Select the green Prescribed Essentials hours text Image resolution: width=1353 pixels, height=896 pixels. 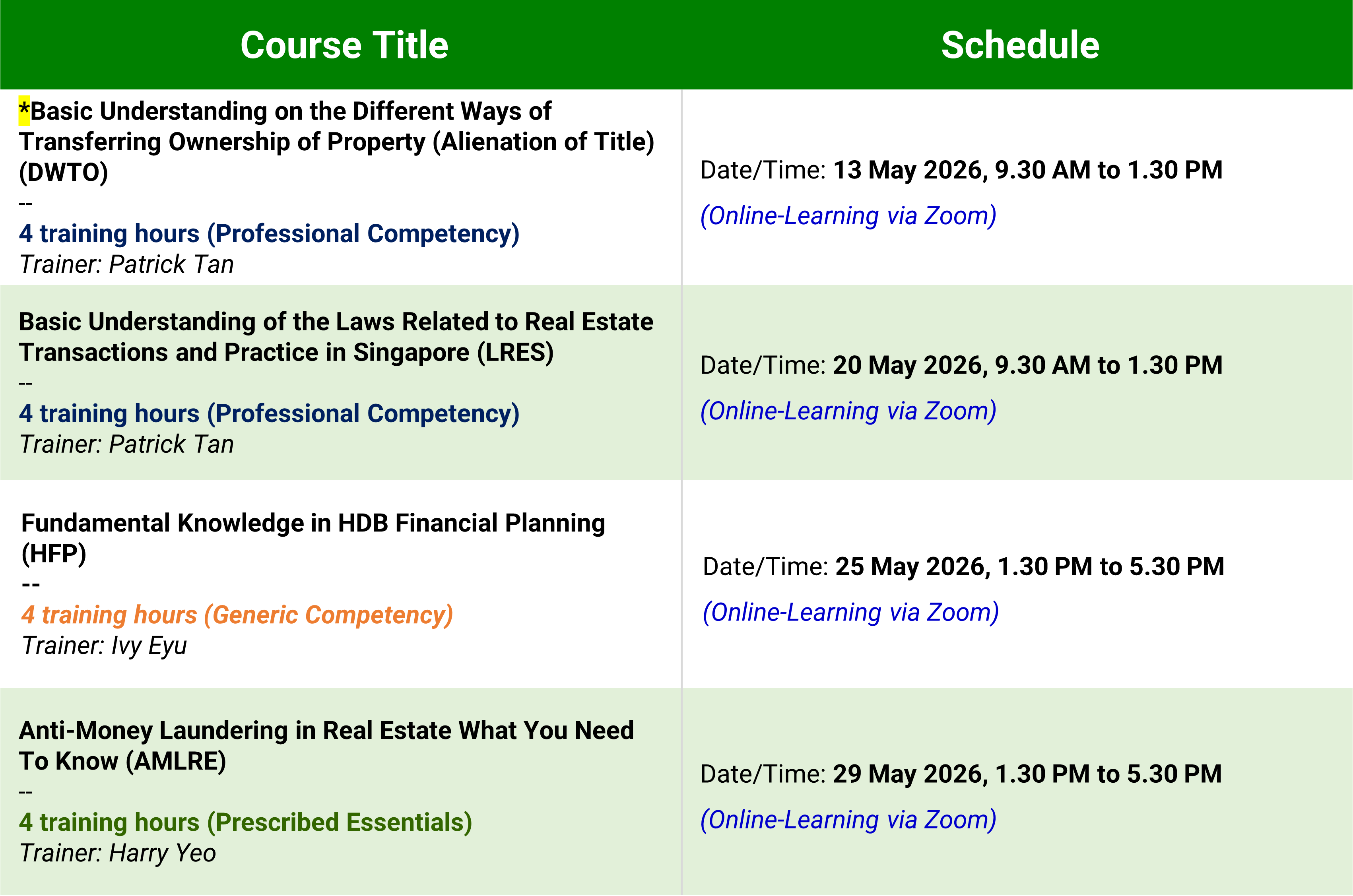click(x=245, y=823)
